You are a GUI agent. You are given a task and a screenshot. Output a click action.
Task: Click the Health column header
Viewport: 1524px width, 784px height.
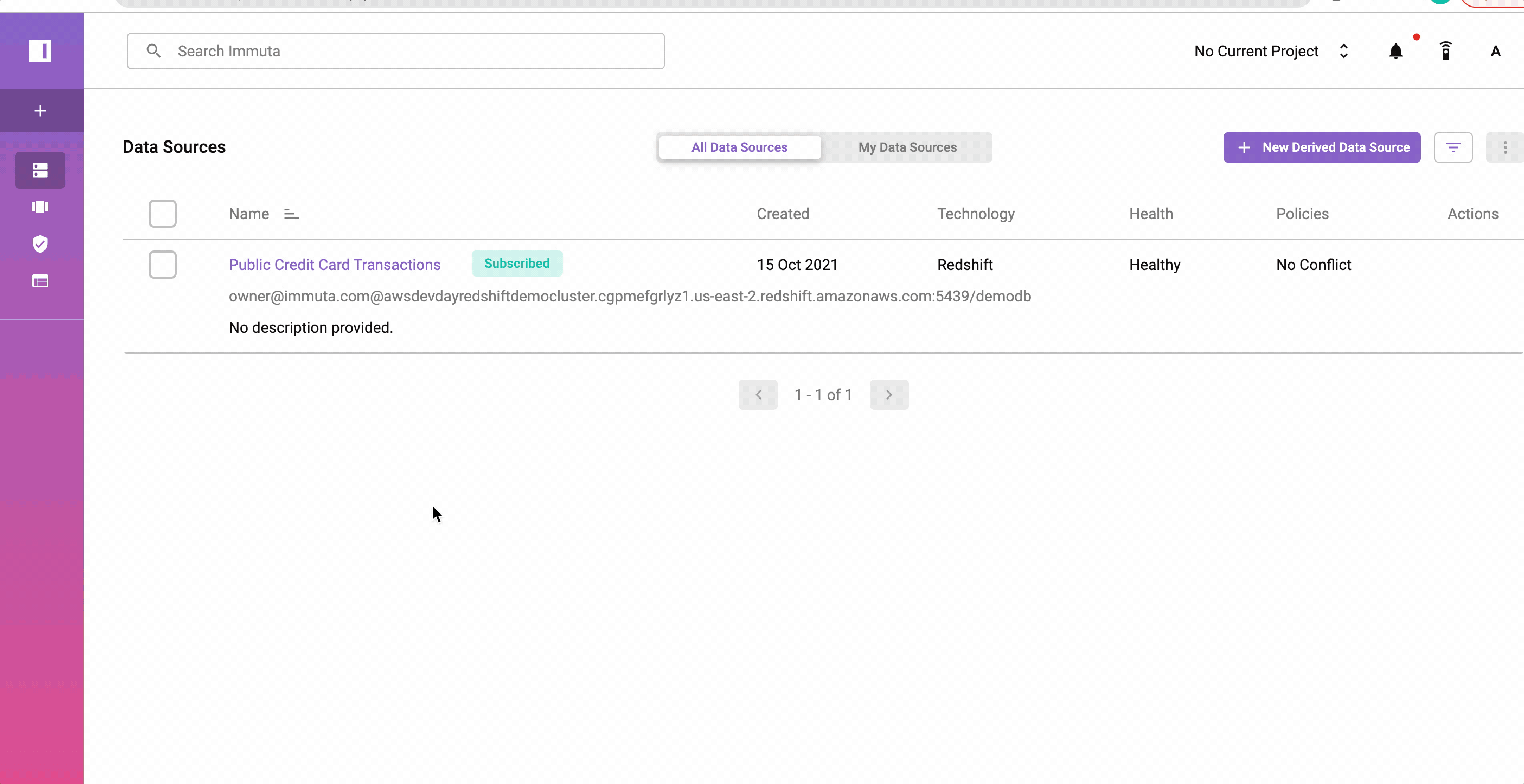coord(1151,214)
